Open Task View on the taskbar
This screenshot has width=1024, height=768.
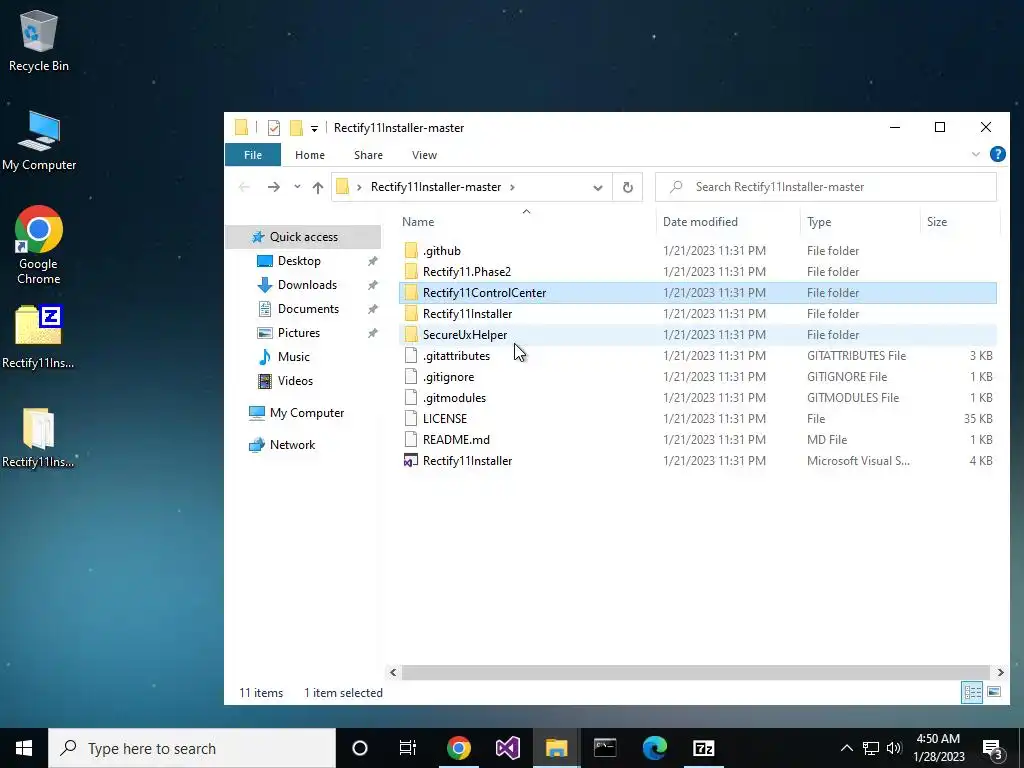(x=408, y=748)
